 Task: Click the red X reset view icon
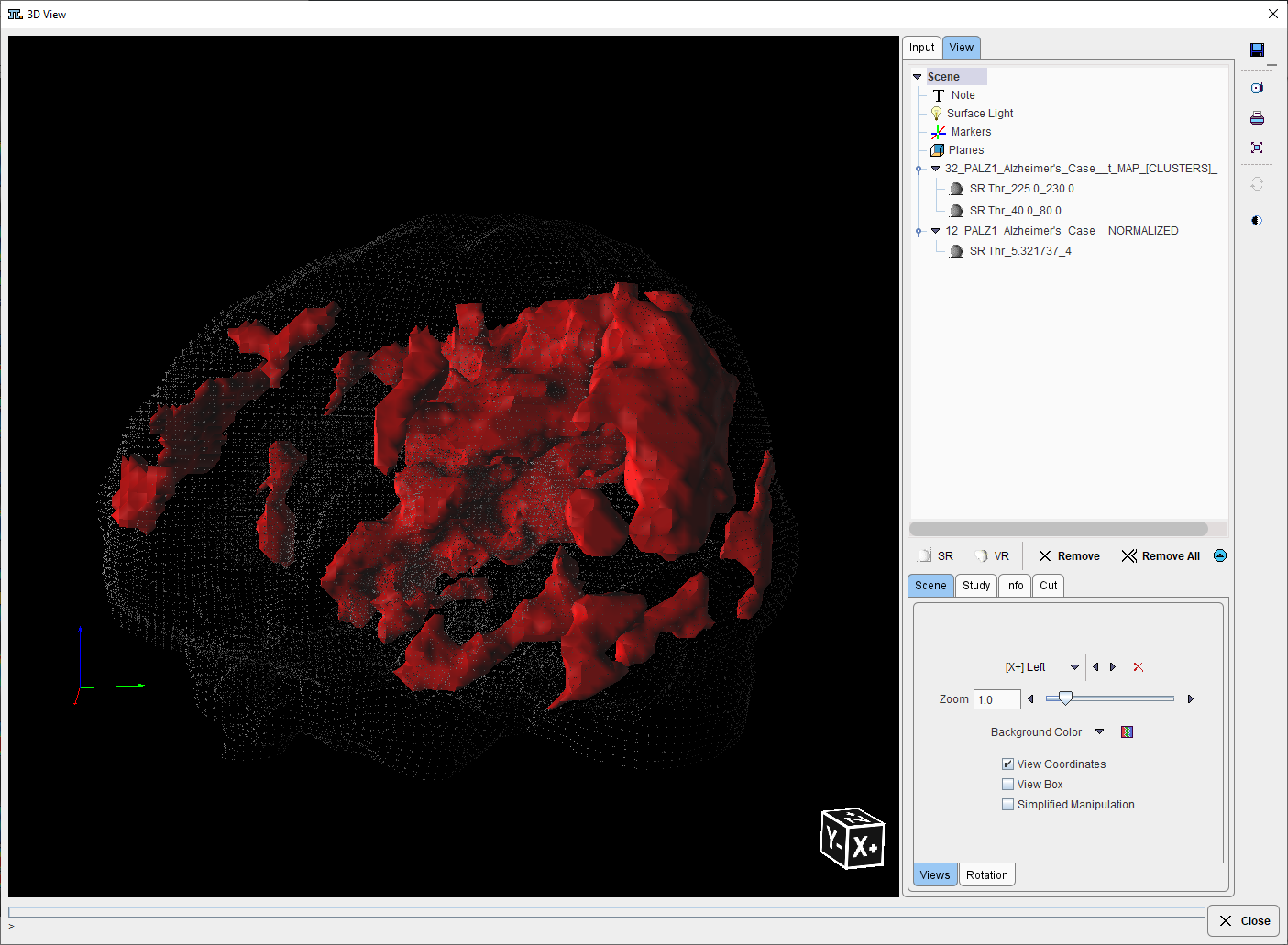pos(1139,667)
